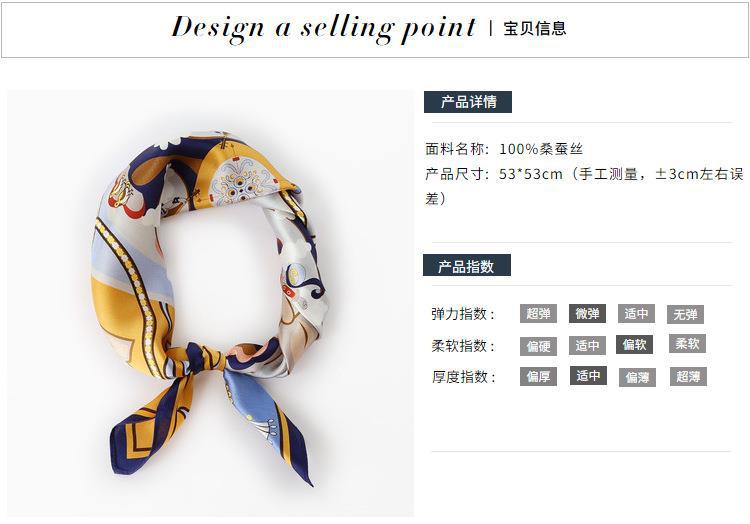Choose 适中 in the 弹力指数 row
Screen dimensions: 750x524
pyautogui.click(x=636, y=314)
